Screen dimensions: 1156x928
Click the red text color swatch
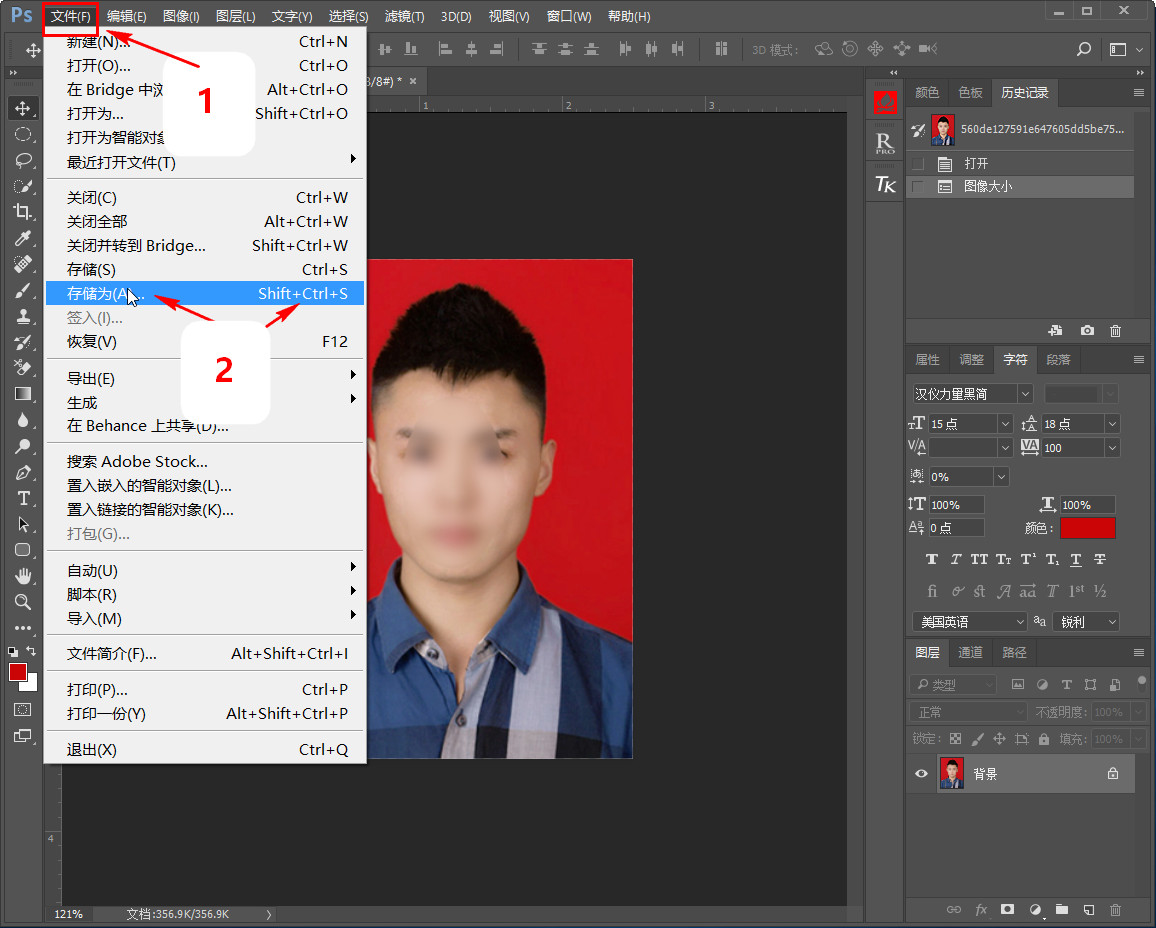click(x=1087, y=528)
